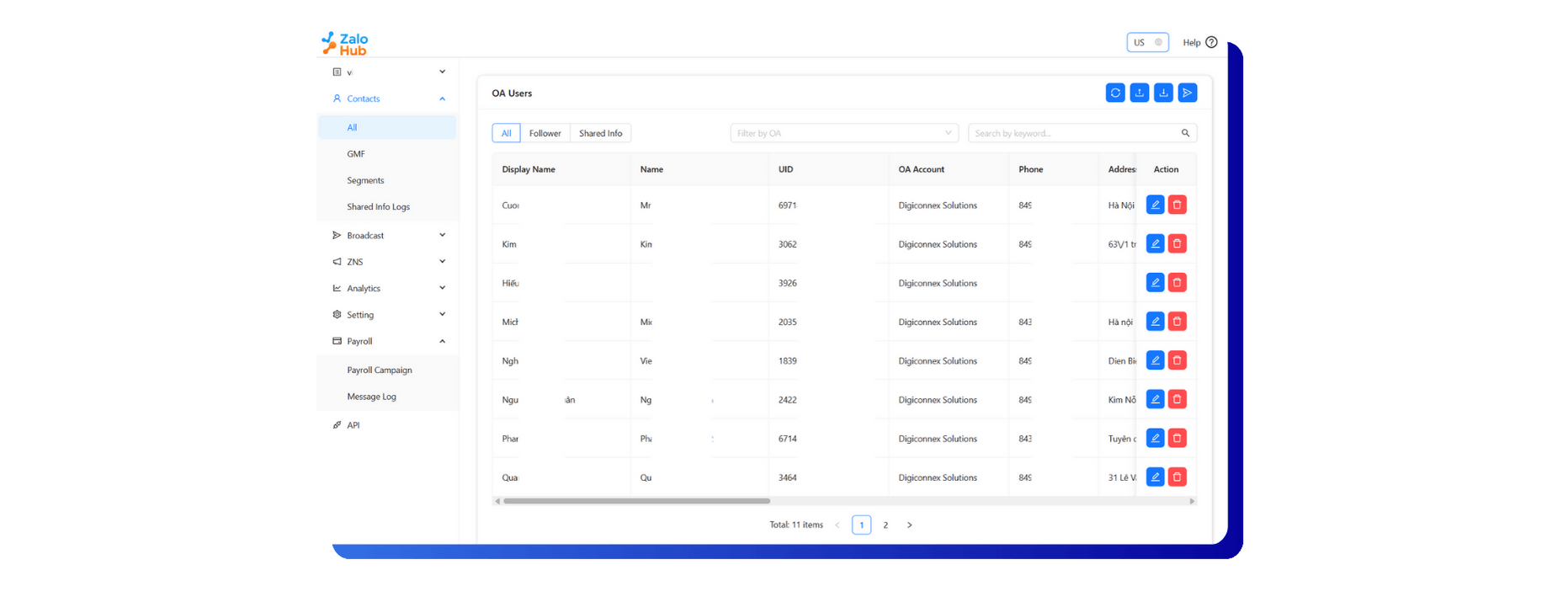
Task: Focus the Search by keyword field
Action: click(1073, 133)
